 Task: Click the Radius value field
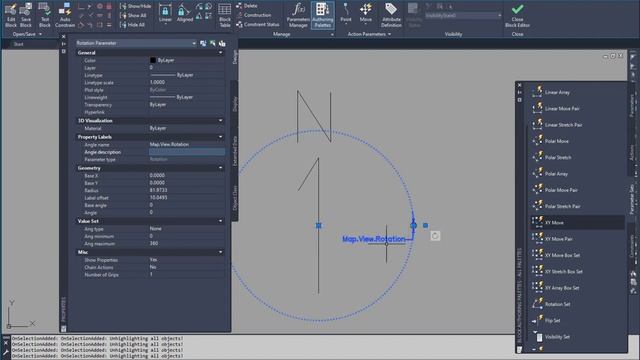[x=187, y=190]
